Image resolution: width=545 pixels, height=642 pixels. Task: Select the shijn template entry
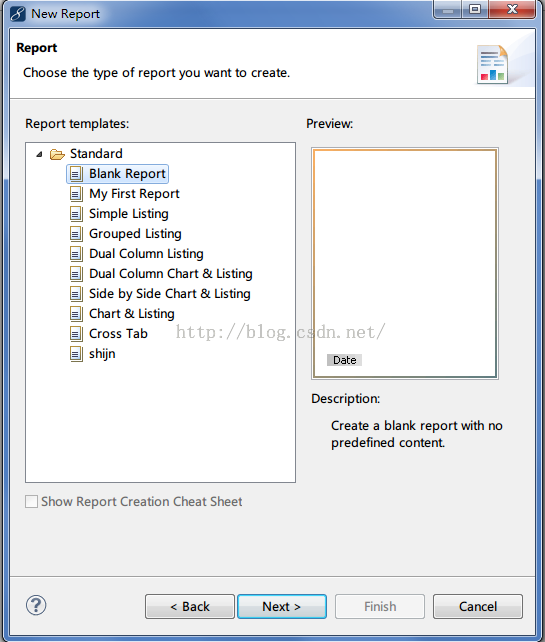(102, 354)
